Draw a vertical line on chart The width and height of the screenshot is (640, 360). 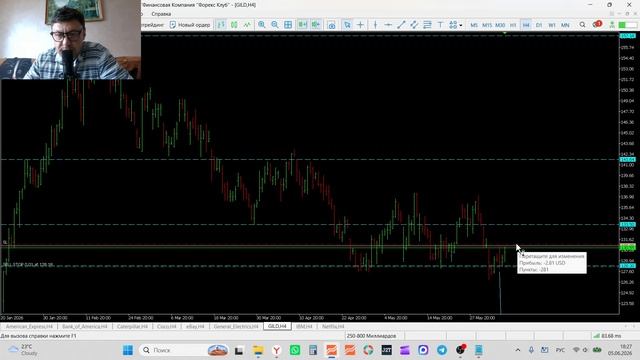(375, 25)
